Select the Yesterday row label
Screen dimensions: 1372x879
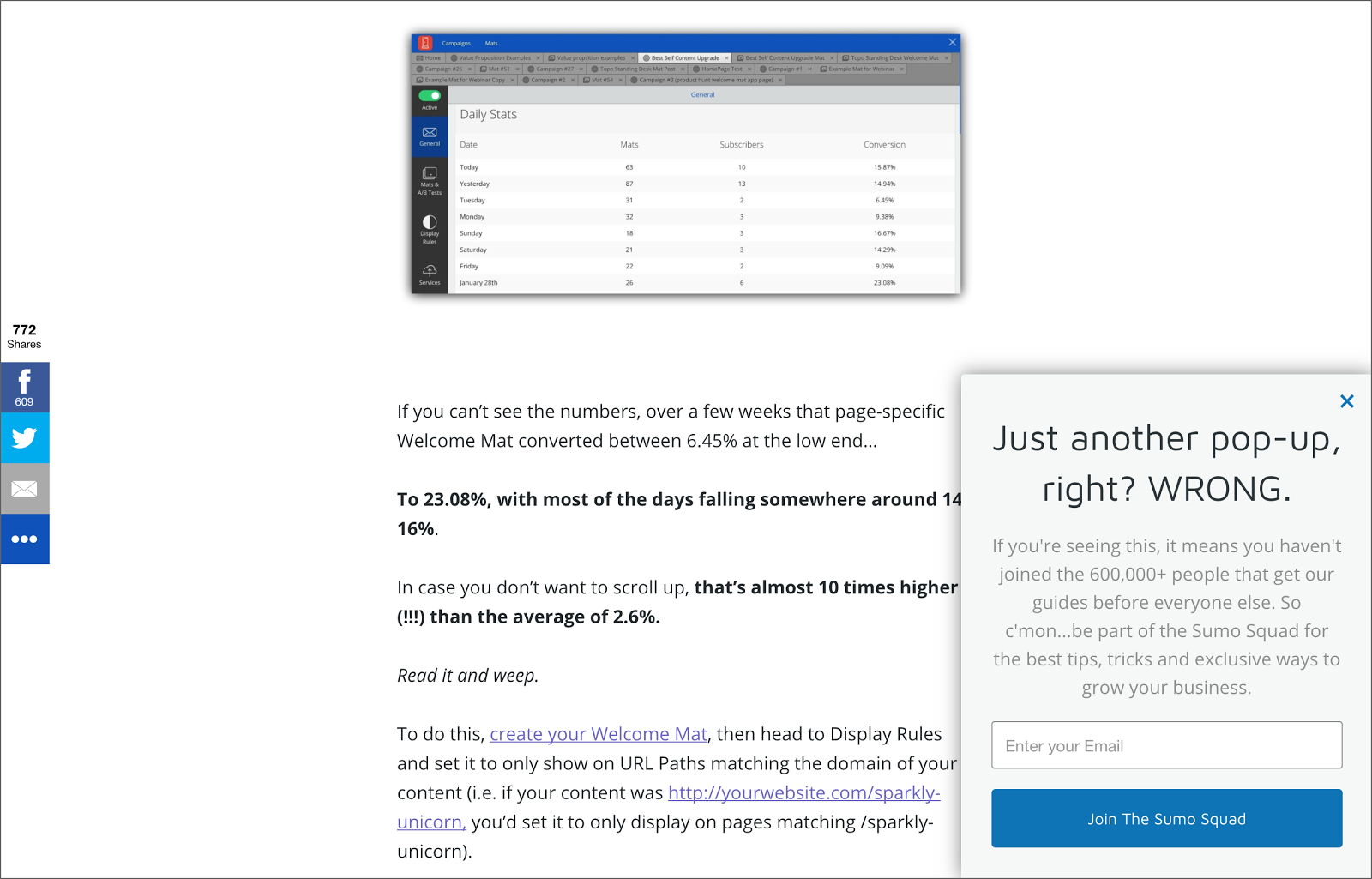[475, 184]
